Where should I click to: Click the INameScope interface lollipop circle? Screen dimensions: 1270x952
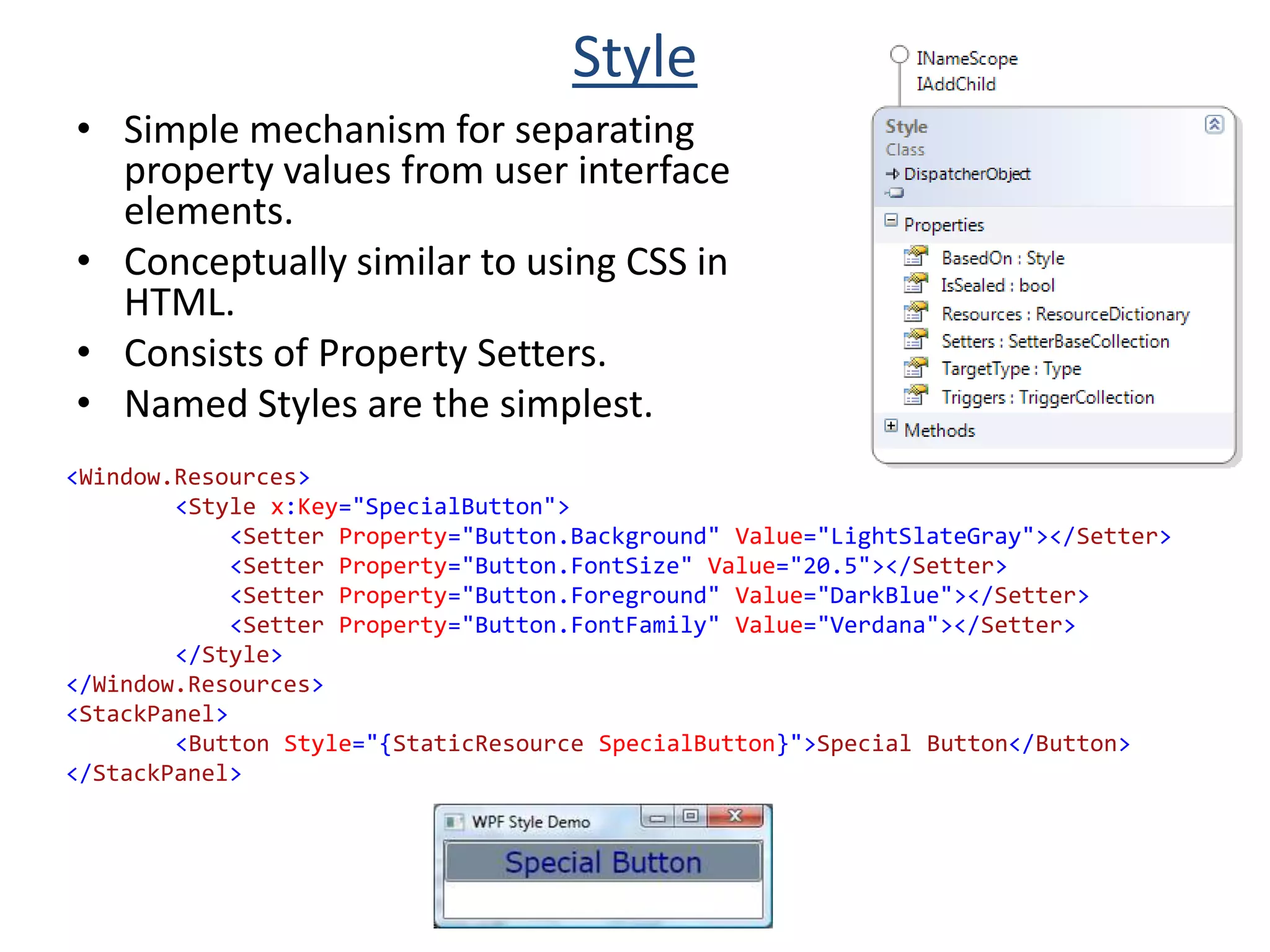pos(899,55)
